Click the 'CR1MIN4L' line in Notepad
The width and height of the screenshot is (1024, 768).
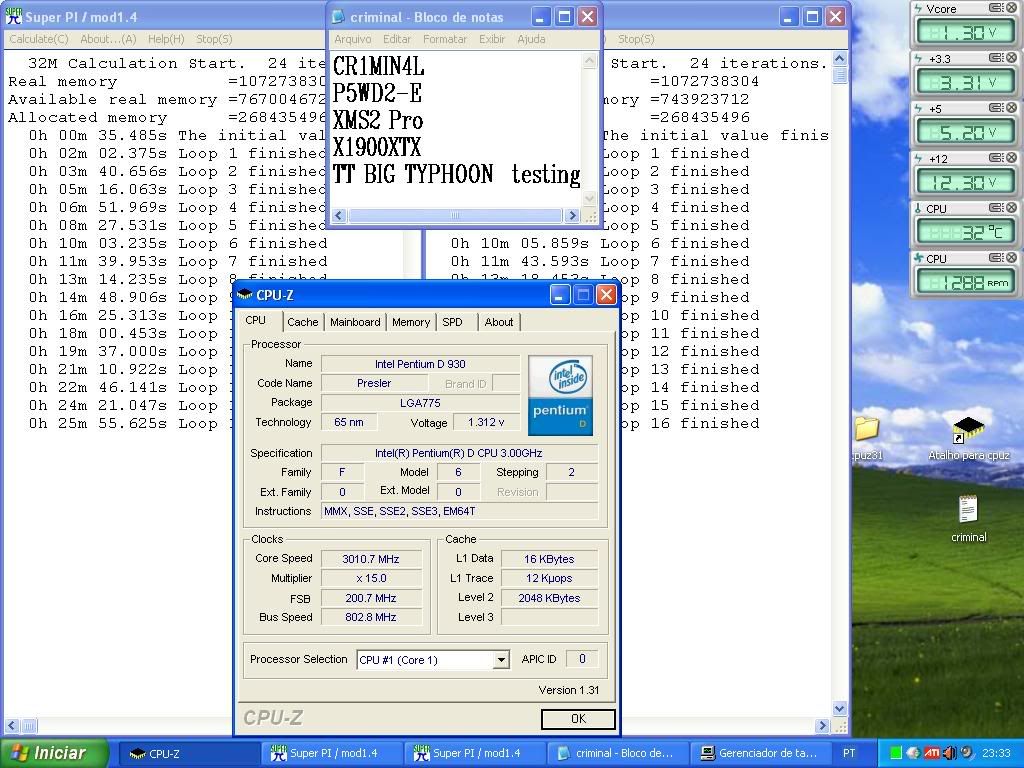click(x=379, y=66)
